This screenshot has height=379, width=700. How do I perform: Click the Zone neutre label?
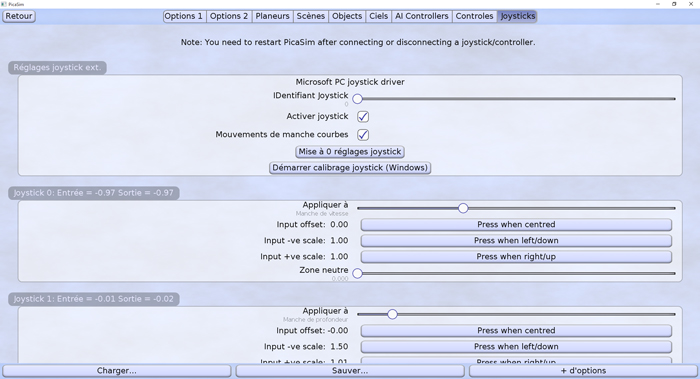pos(324,270)
